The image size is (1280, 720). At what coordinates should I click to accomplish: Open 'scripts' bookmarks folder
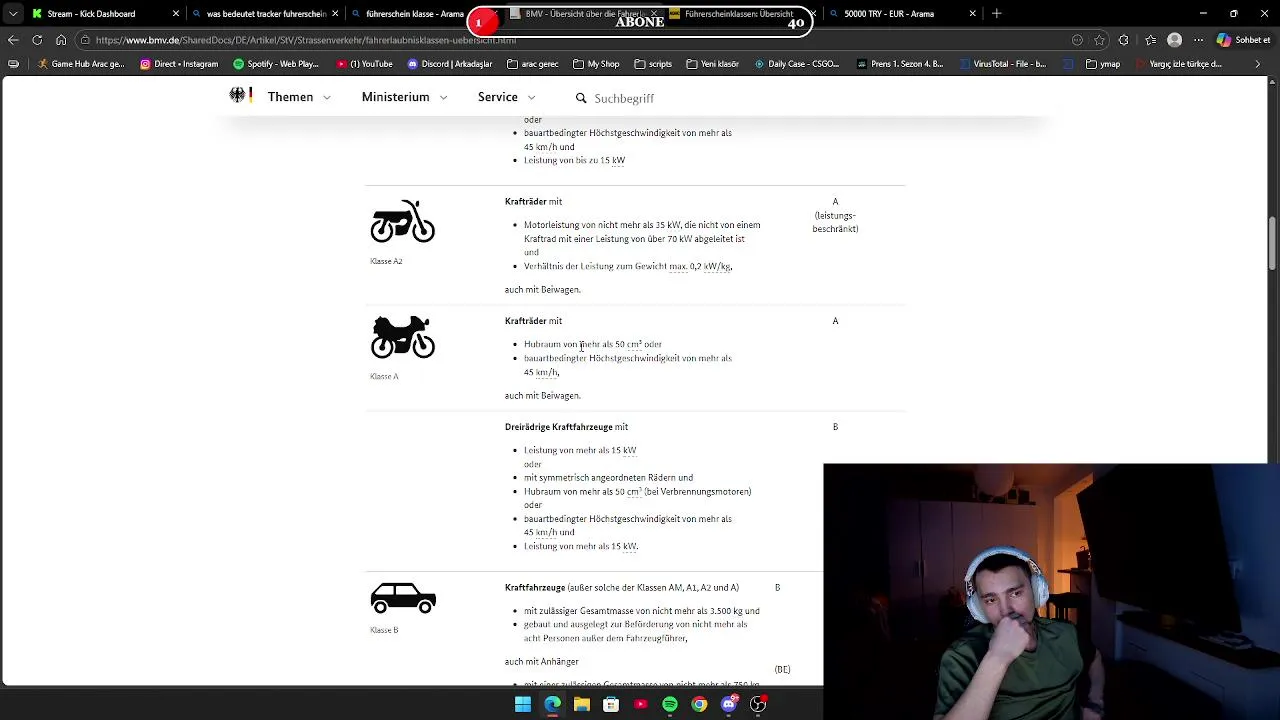click(653, 64)
